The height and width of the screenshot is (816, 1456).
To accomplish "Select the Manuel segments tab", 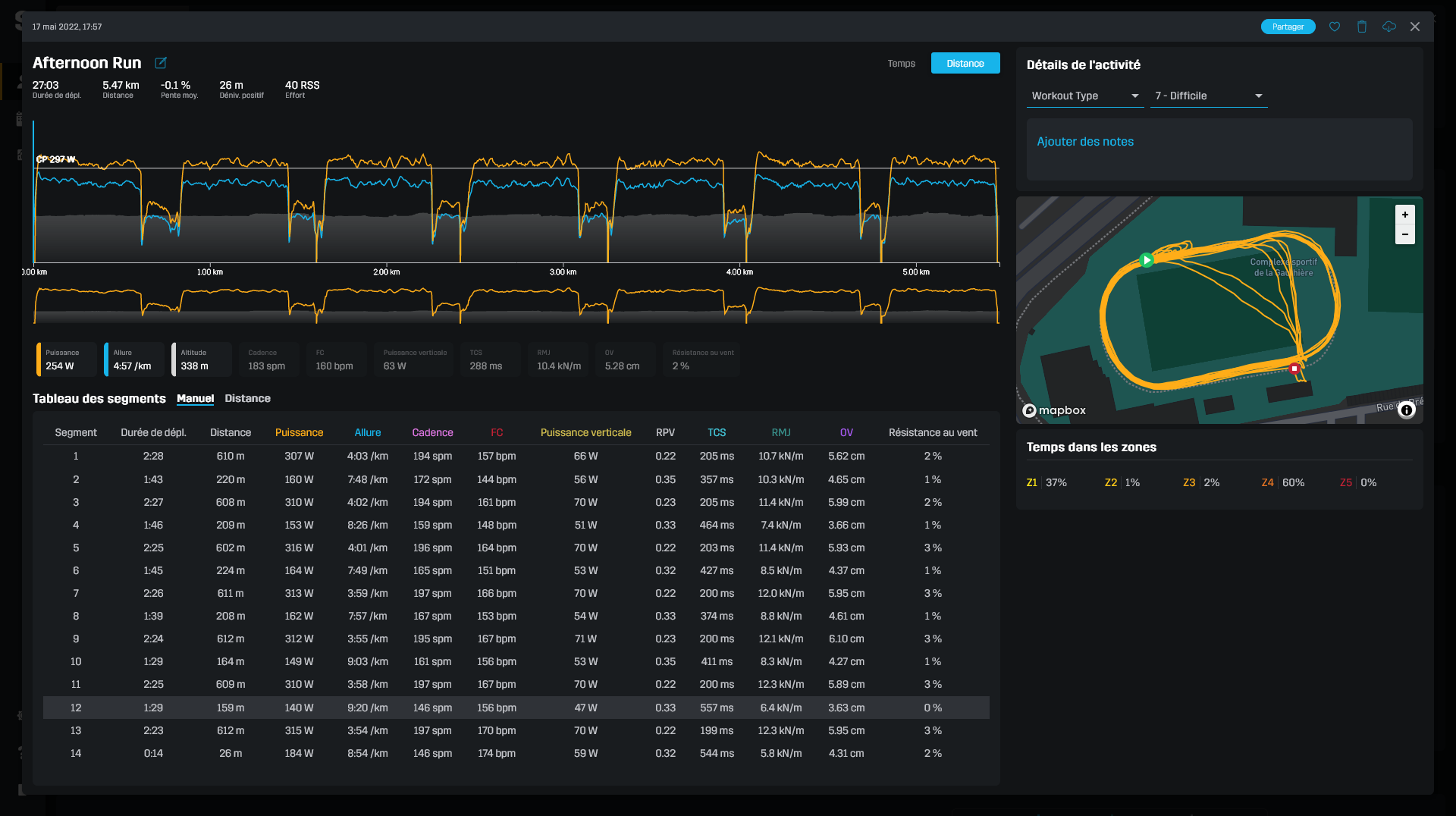I will pos(196,399).
